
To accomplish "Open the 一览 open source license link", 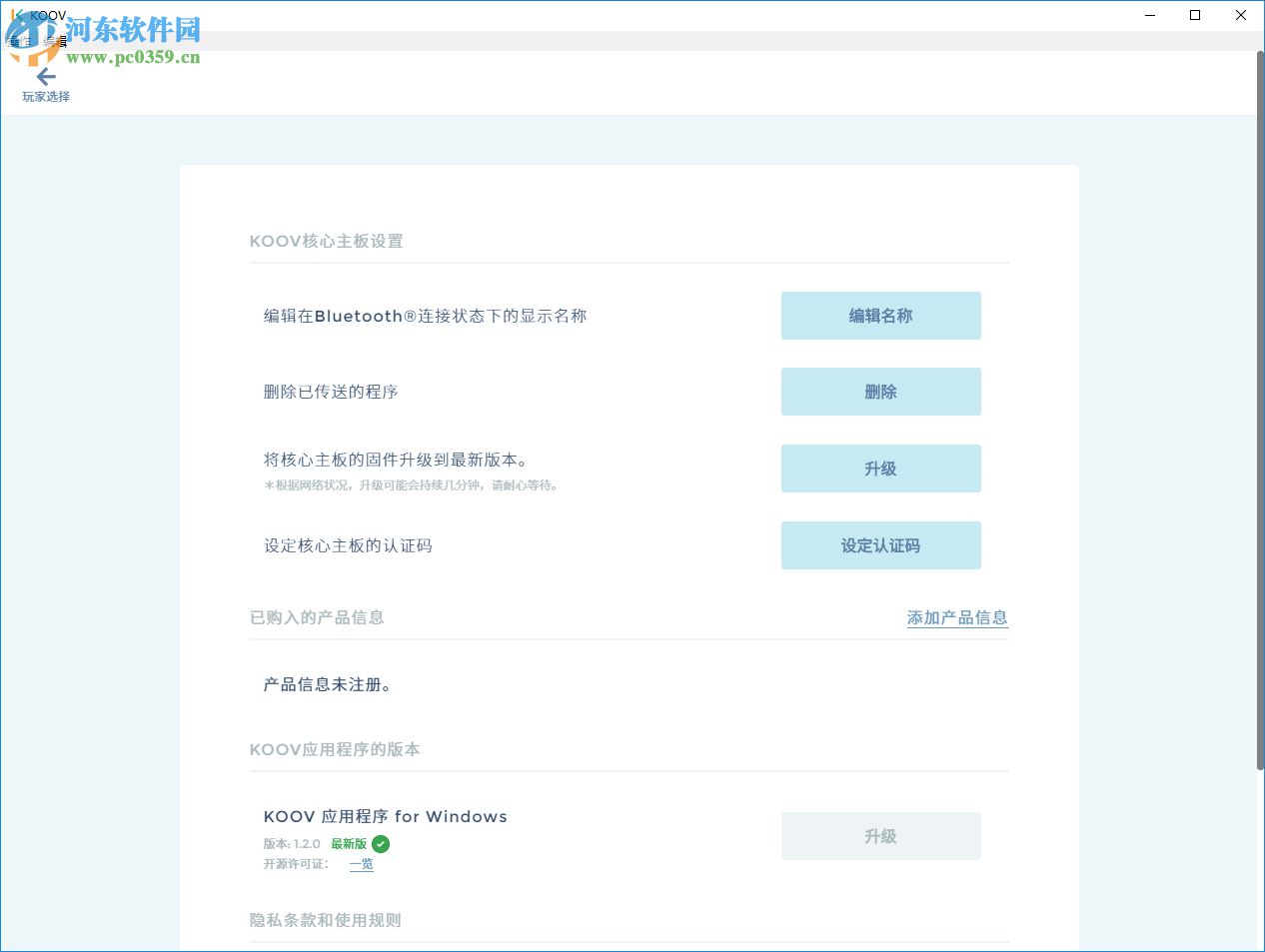I will tap(361, 864).
